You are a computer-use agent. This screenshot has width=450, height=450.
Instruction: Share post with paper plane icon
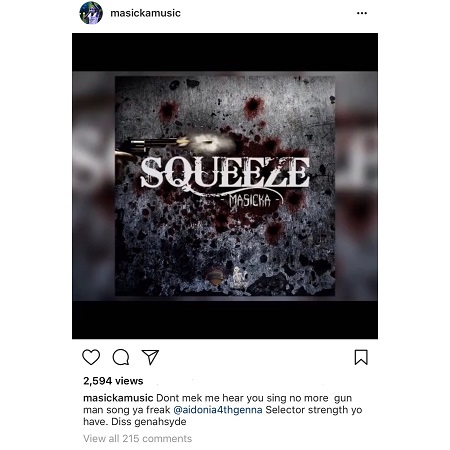coord(150,357)
